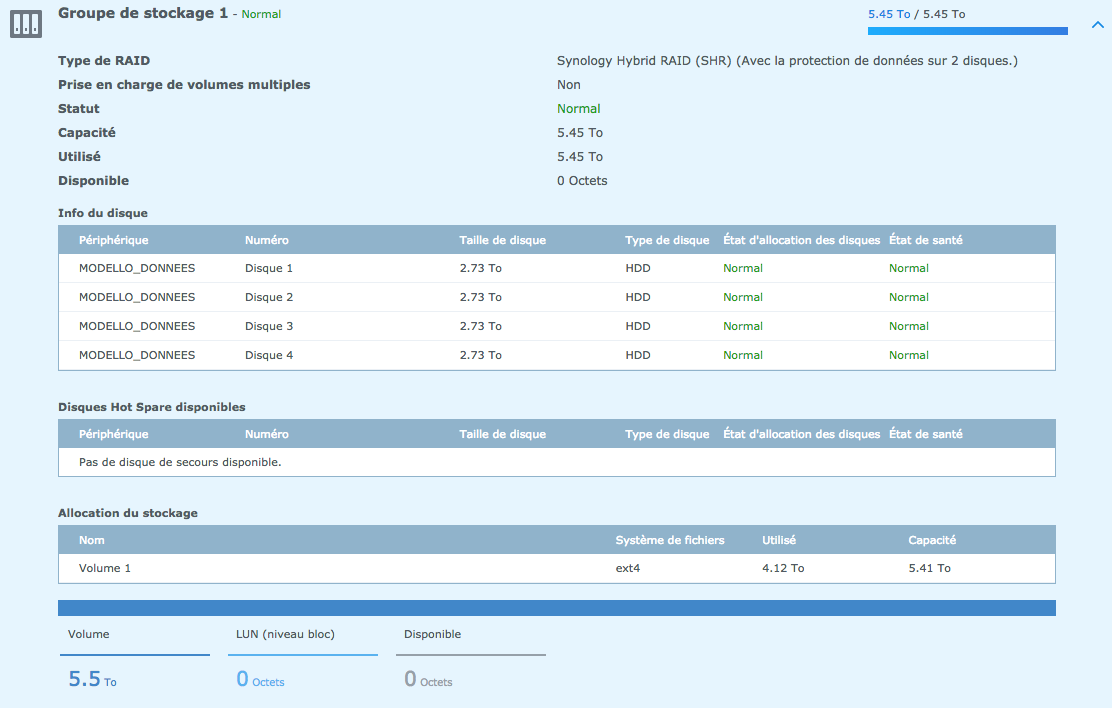Click the Utilisé header in Allocation du stockage
1112x708 pixels.
click(x=779, y=540)
